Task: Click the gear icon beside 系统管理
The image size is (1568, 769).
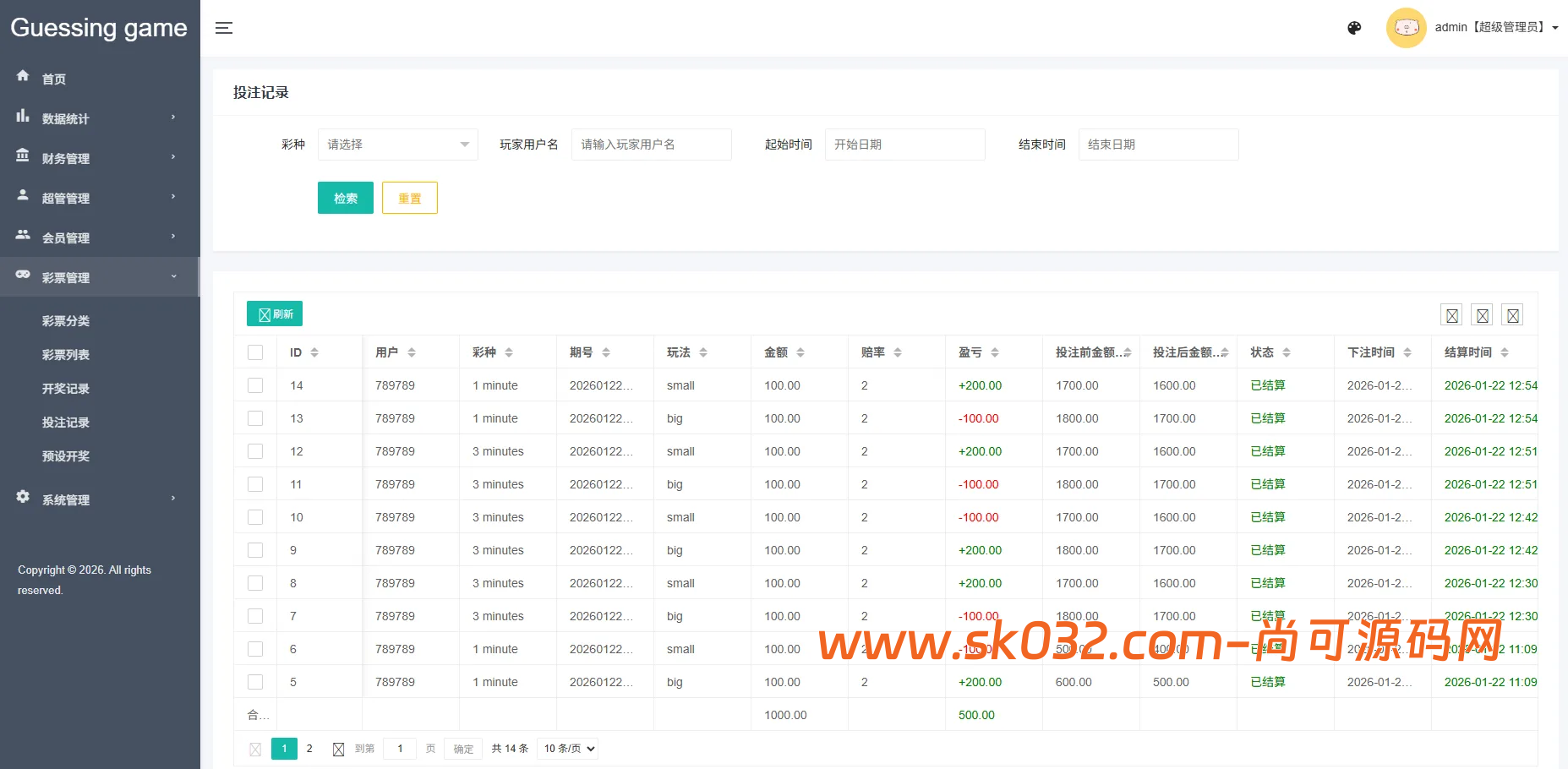Action: 23,498
